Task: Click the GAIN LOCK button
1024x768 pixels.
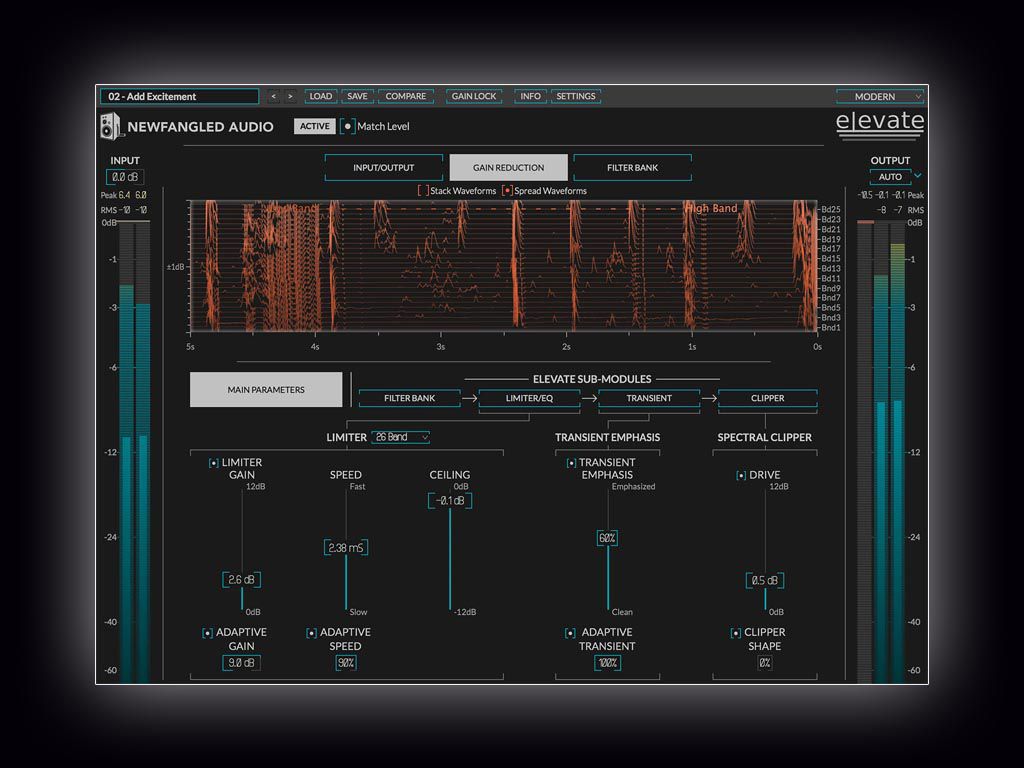Action: pos(474,96)
